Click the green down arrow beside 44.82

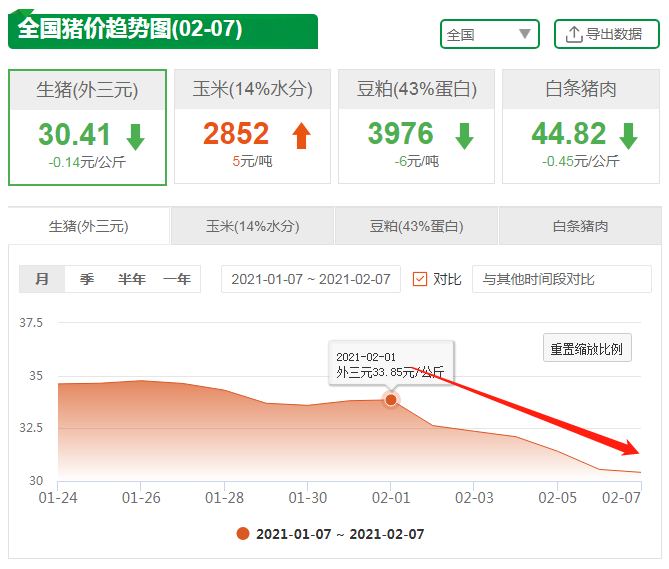628,136
